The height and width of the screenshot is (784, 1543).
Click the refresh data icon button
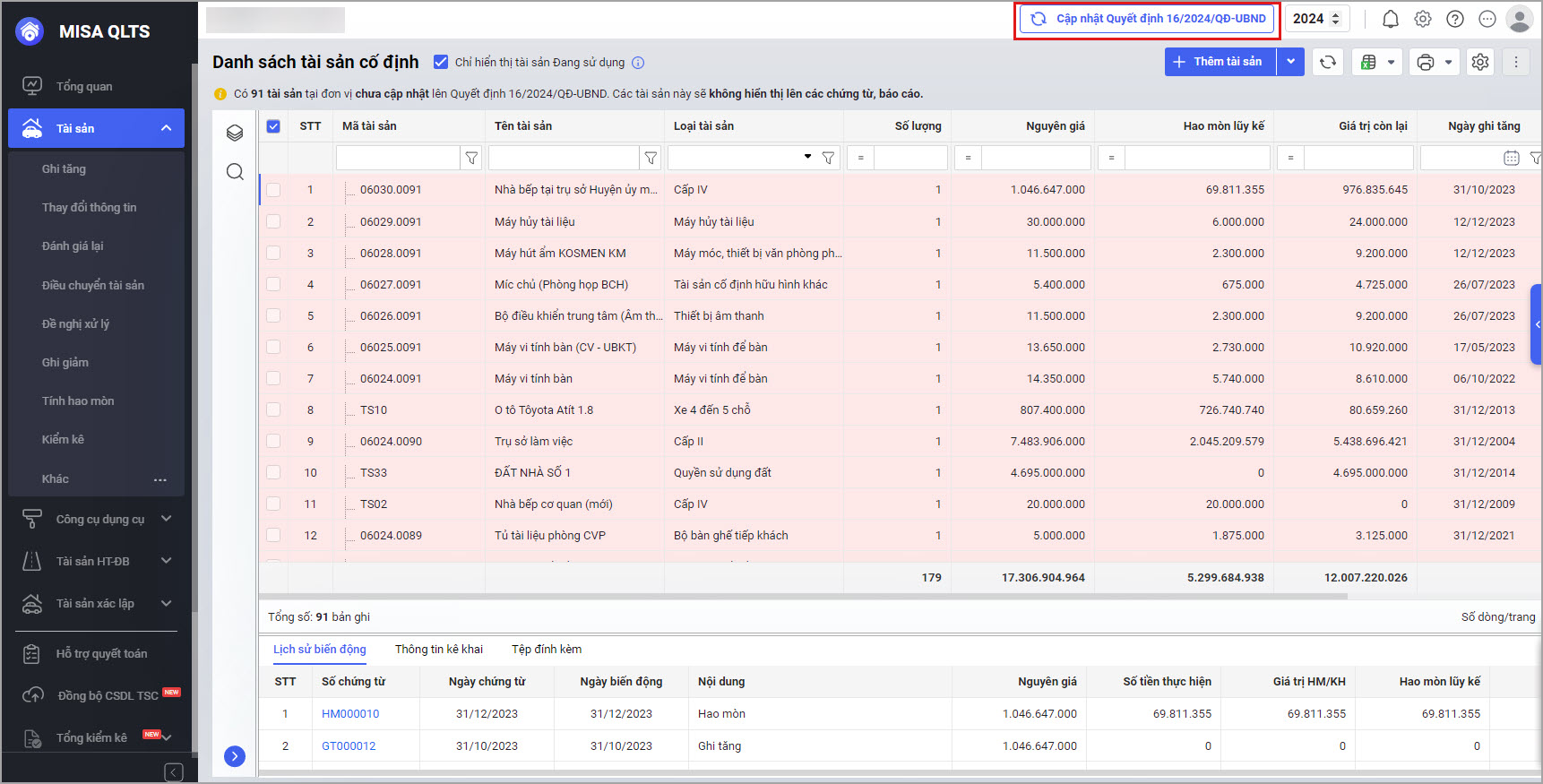point(1328,62)
